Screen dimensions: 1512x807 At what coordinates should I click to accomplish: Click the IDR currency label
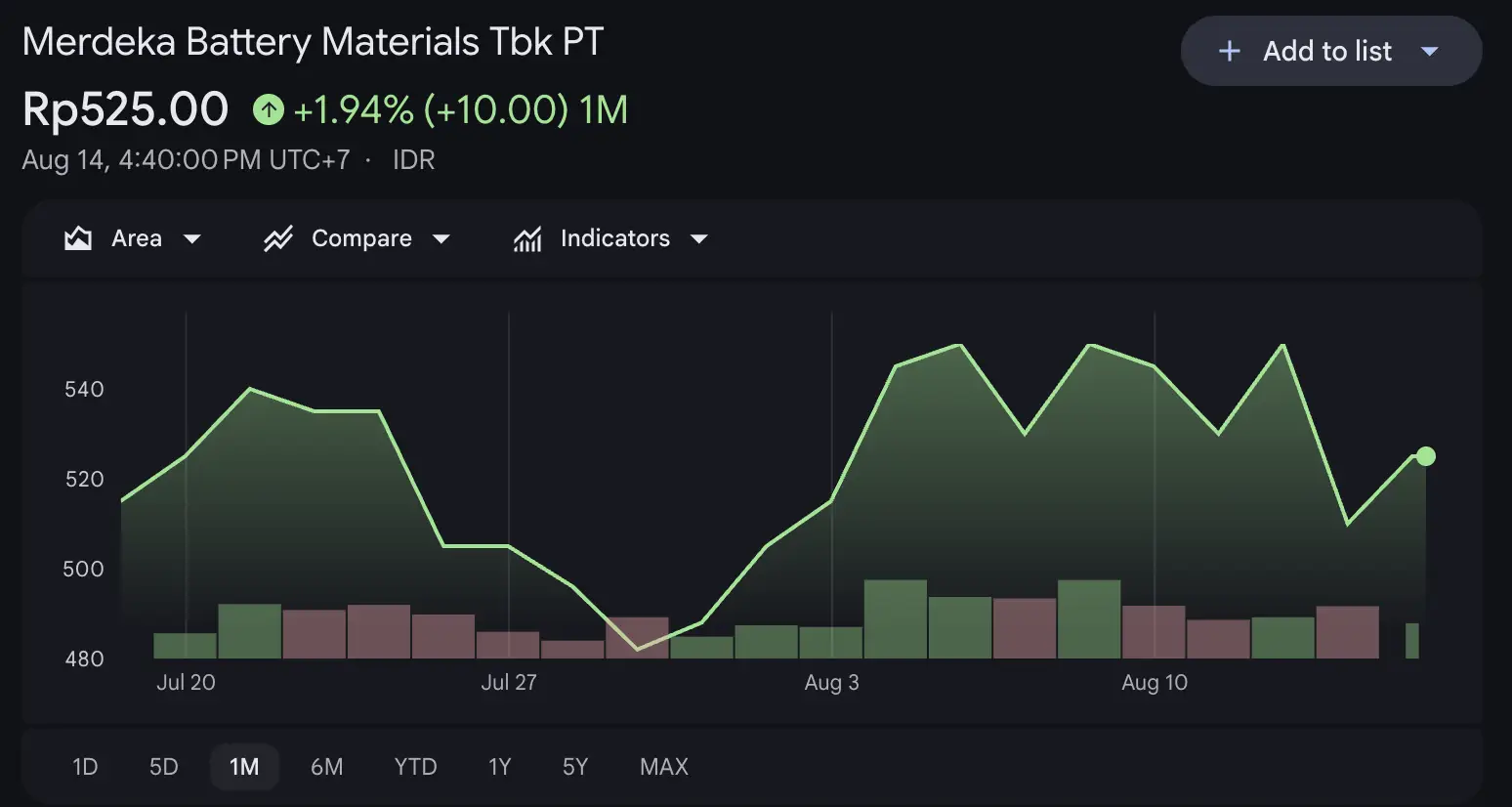pos(414,160)
